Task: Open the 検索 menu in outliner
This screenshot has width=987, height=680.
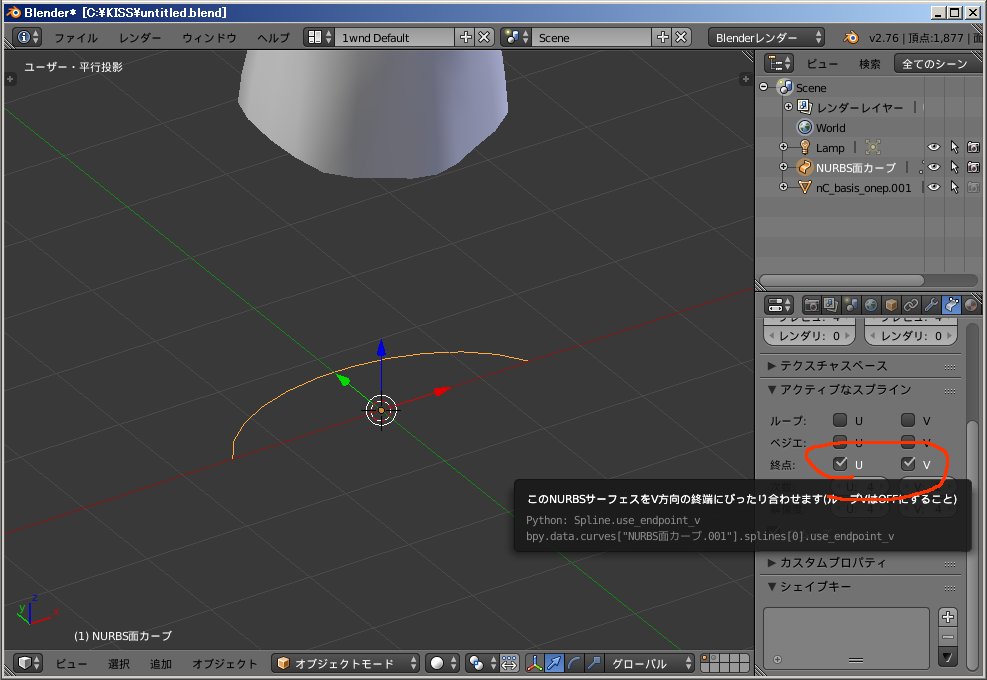Action: (869, 64)
